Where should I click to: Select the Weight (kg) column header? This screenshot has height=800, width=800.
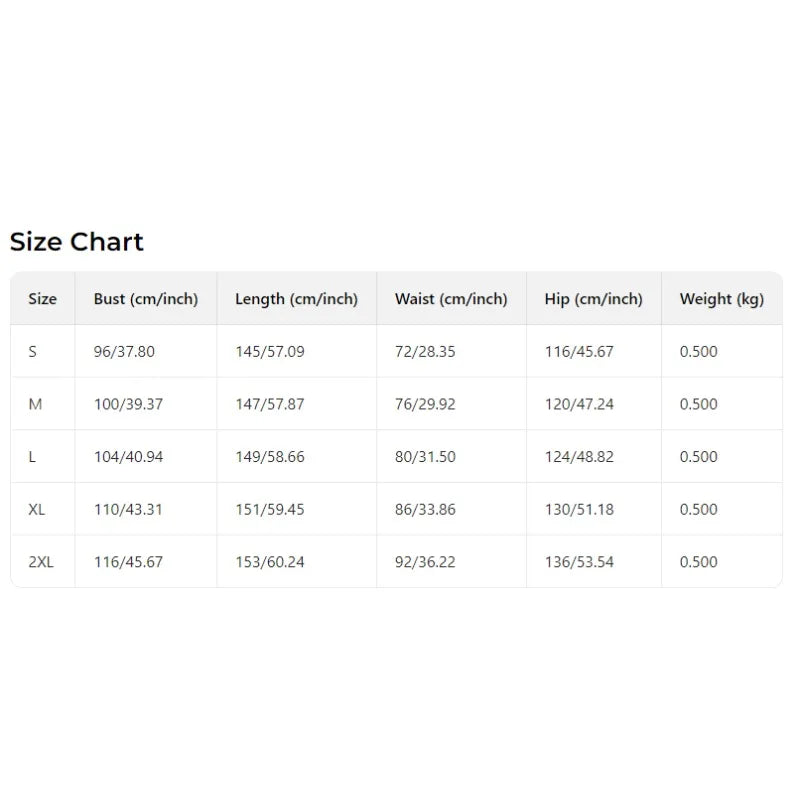(x=721, y=299)
